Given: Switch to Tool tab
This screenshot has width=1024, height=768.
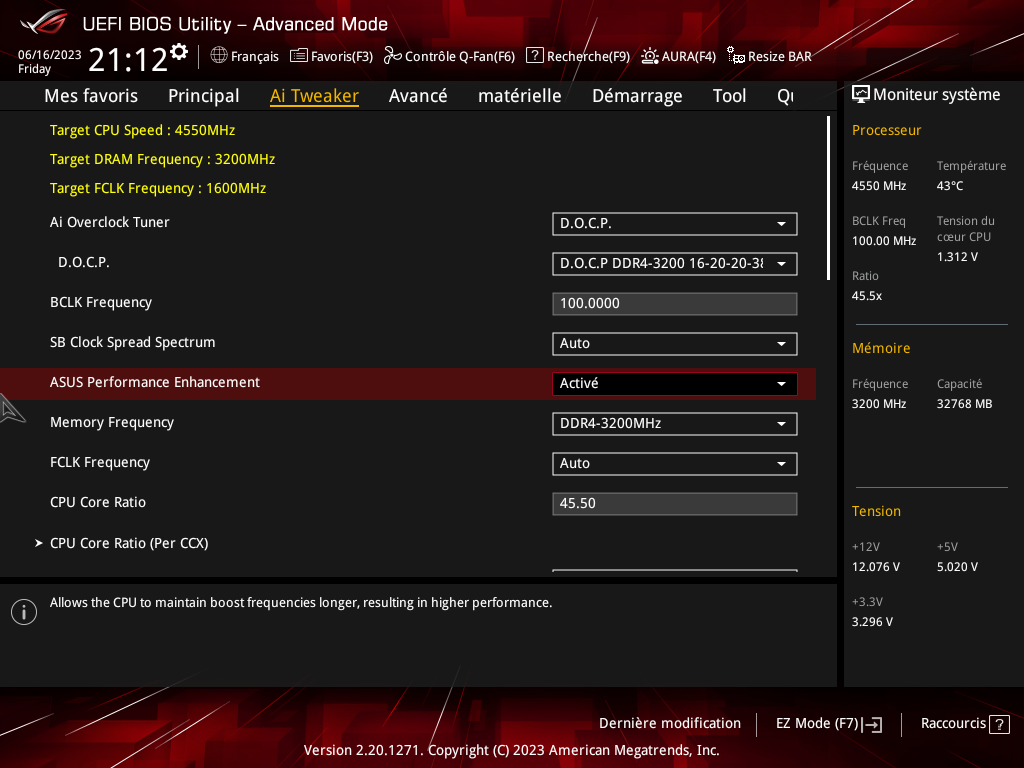Looking at the screenshot, I should [x=729, y=96].
